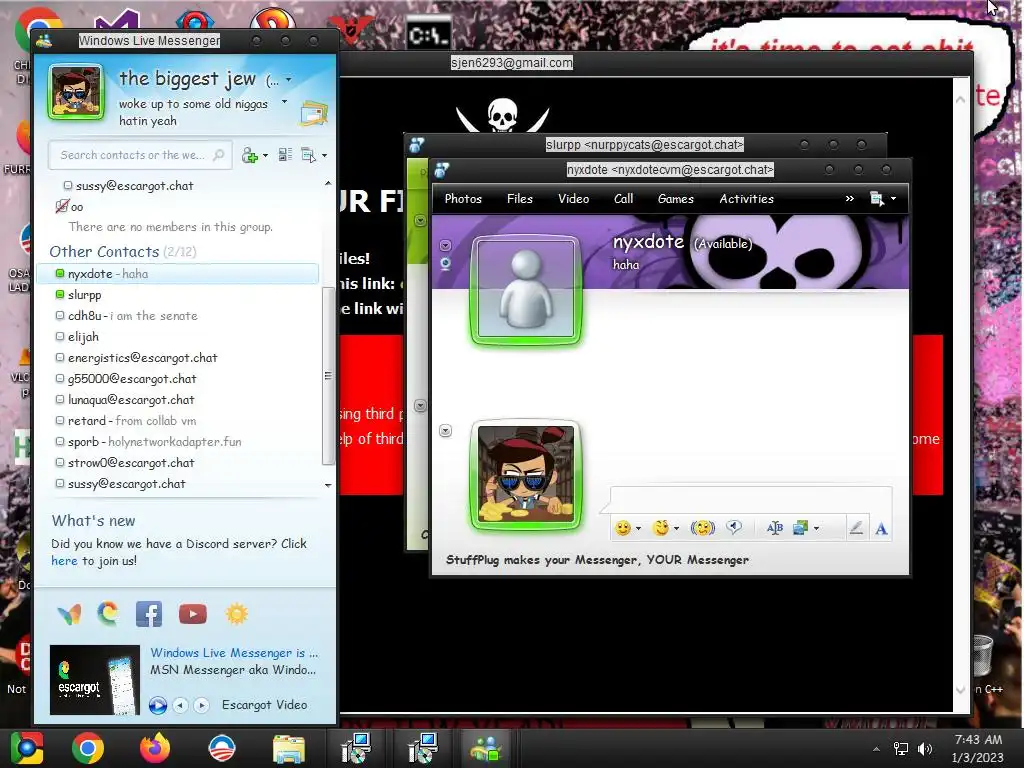The image size is (1024, 768).
Task: Select contact 'lunaqua@escargot.chat'
Action: coord(178,400)
